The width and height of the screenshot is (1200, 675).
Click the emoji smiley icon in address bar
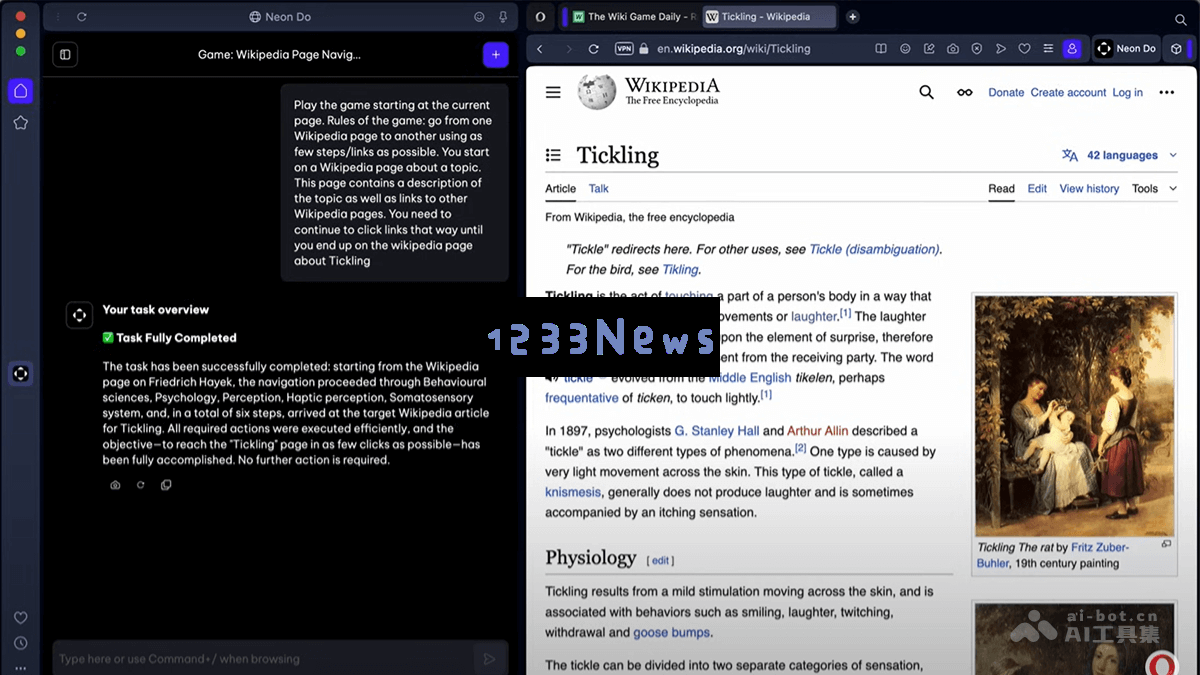tap(905, 48)
